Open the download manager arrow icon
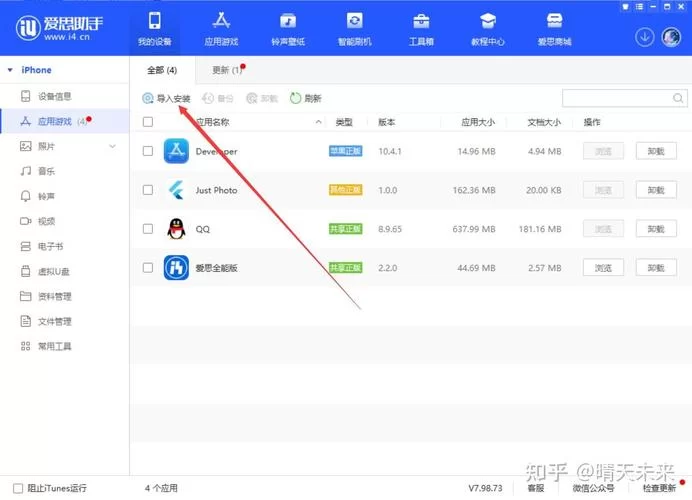The width and height of the screenshot is (692, 500). coord(644,37)
